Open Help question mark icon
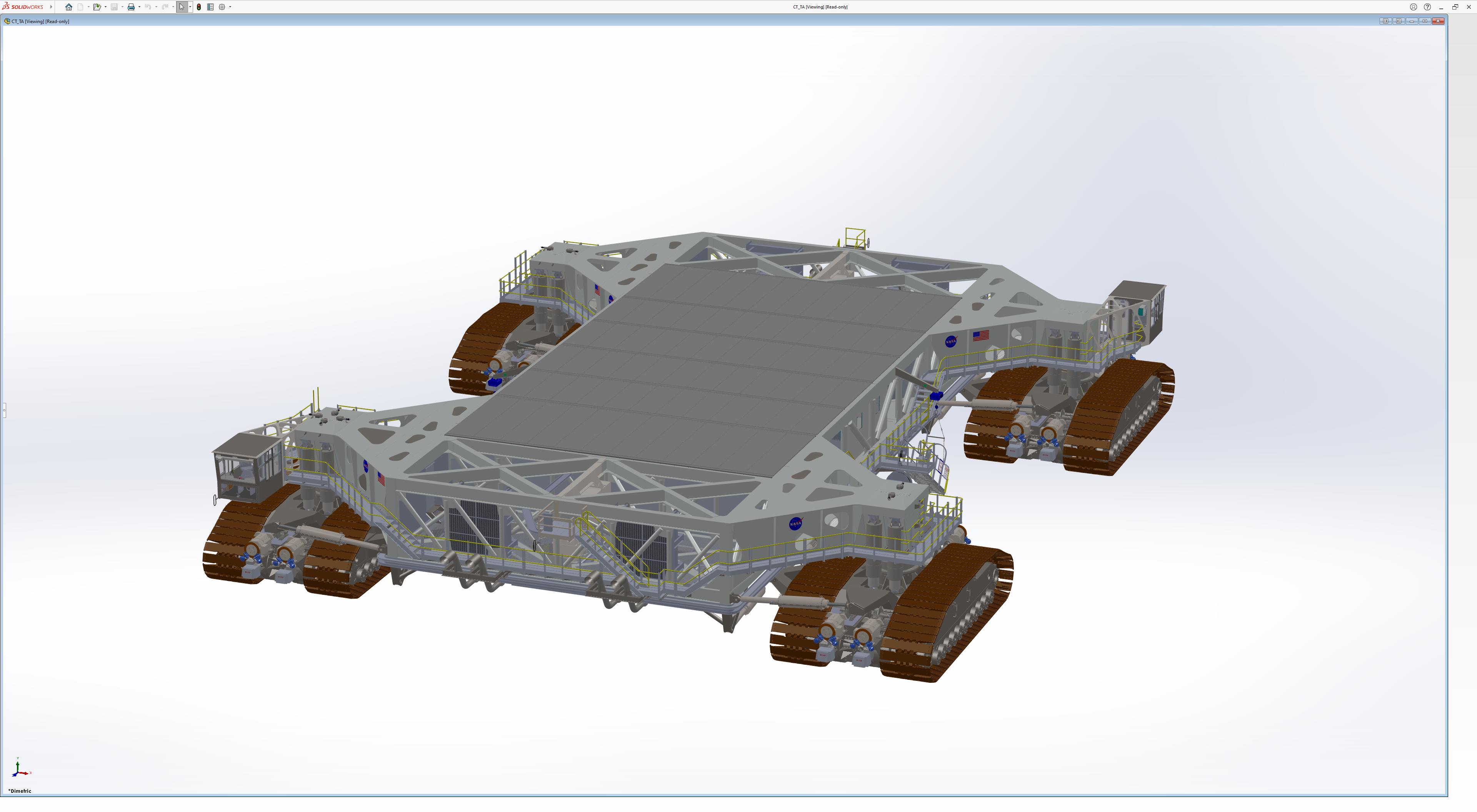 pos(1427,7)
